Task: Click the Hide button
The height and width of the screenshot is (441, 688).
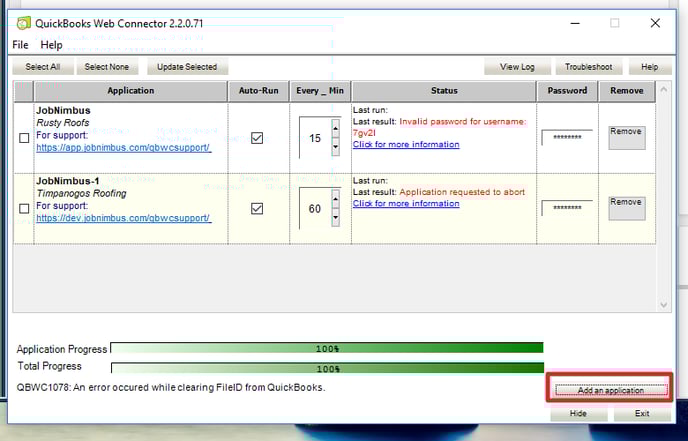Action: coord(578,413)
